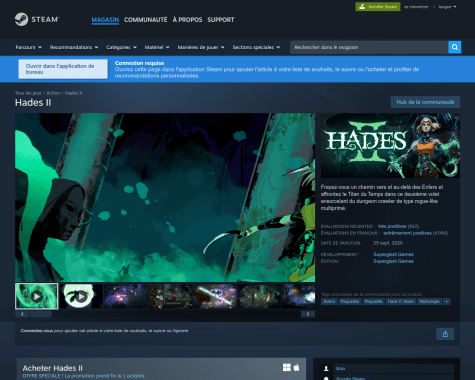Open the COMMUNAUTÉ menu
The width and height of the screenshot is (475, 380).
146,20
